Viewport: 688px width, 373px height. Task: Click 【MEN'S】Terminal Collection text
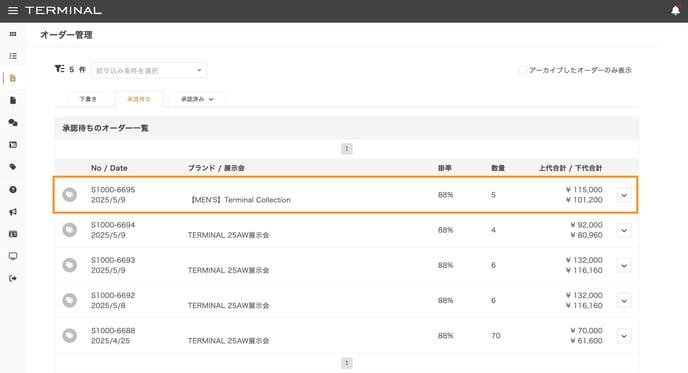(x=240, y=200)
